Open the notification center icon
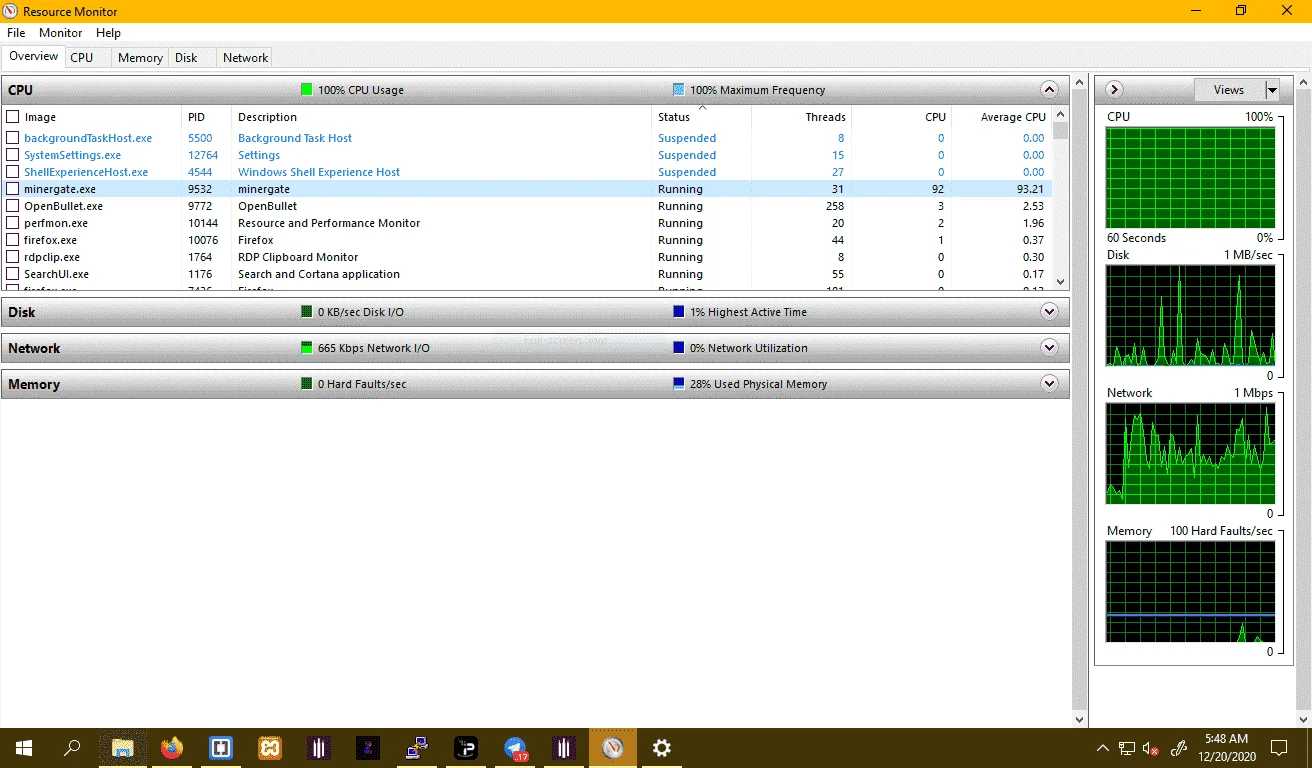Viewport: 1312px width, 768px height. 1279,747
